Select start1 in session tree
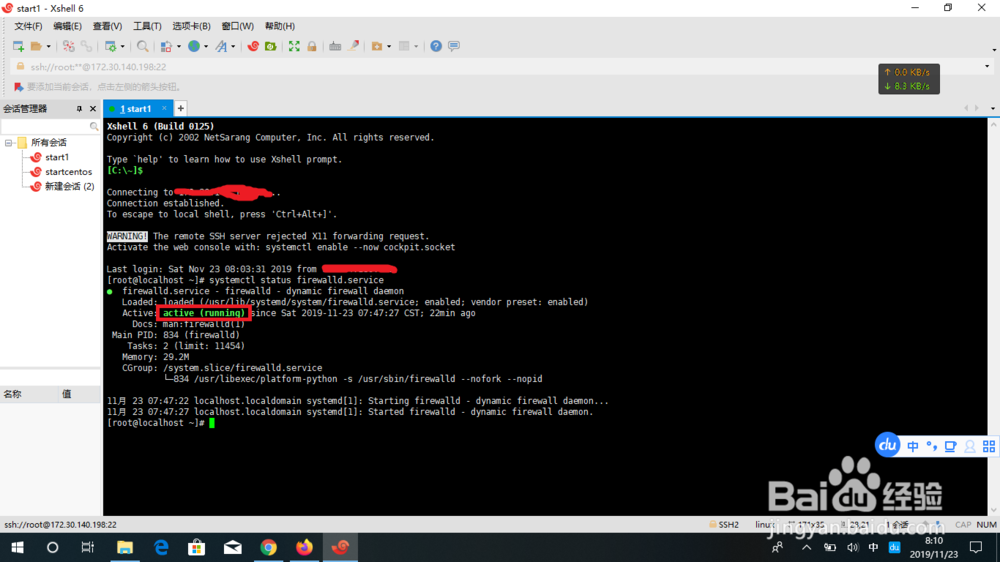Screen dimensions: 1000x562 coord(57,157)
